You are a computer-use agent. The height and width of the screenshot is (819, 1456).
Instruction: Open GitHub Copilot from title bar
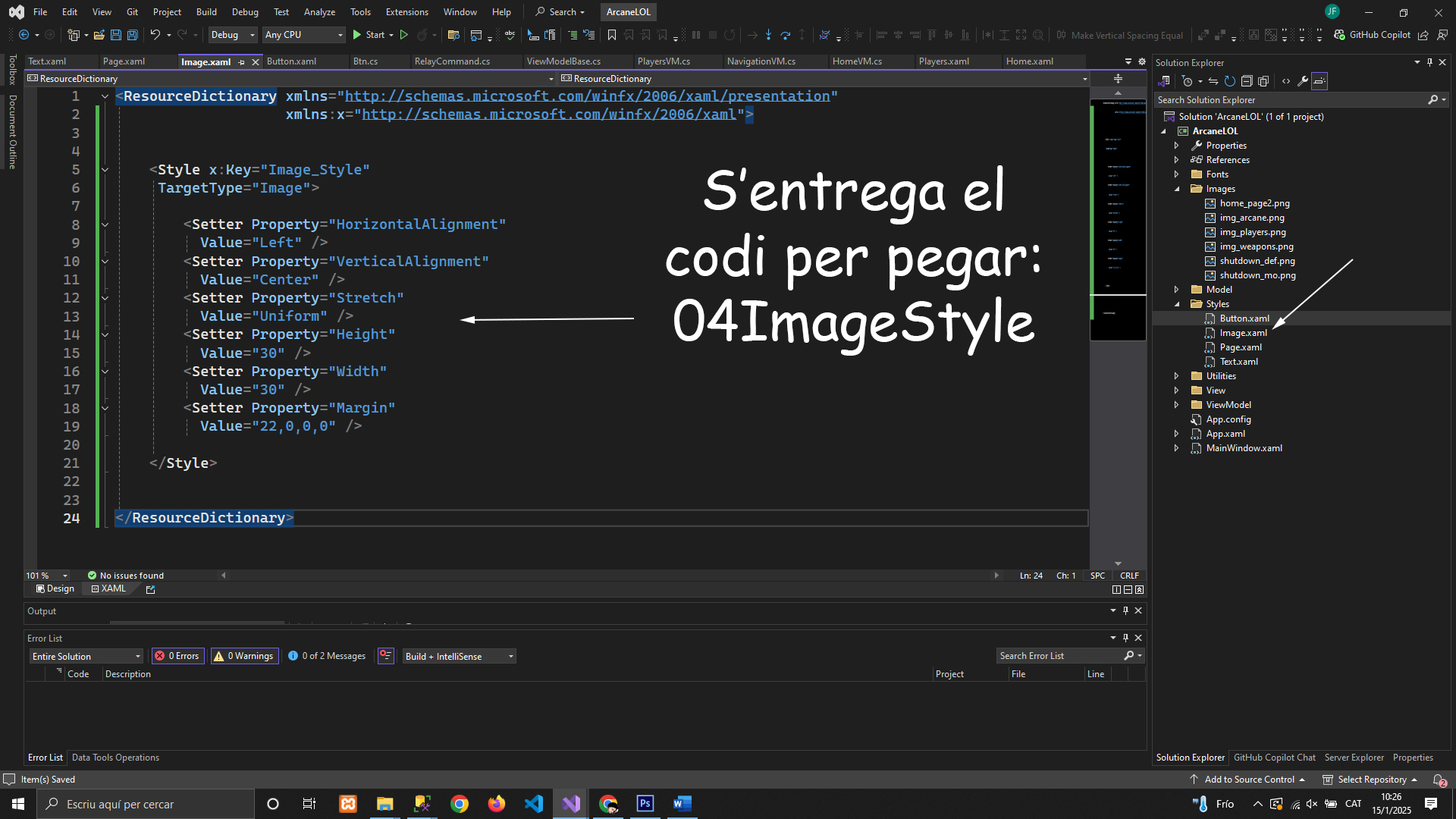(x=1372, y=35)
